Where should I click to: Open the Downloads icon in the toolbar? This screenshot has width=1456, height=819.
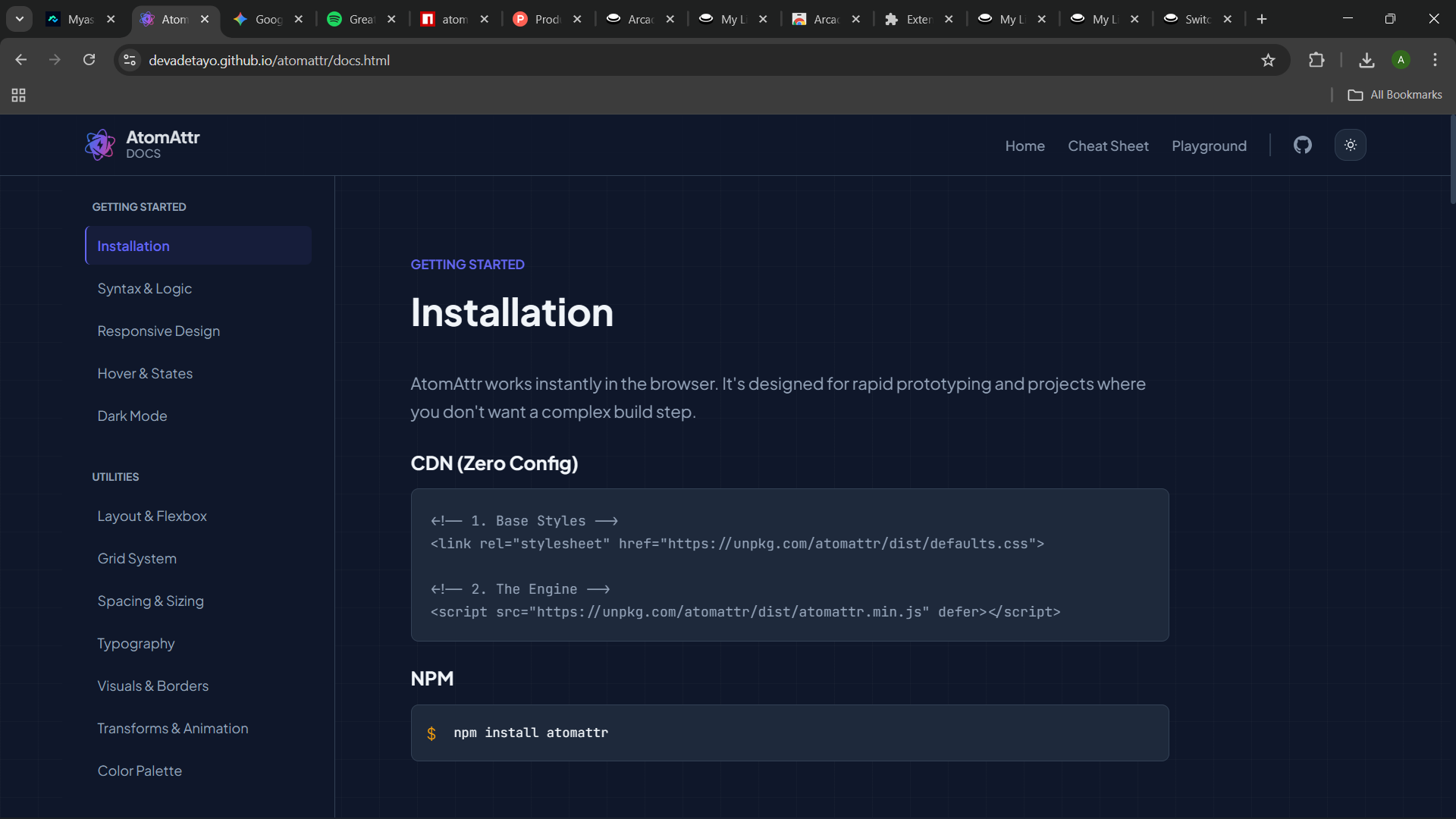(x=1367, y=60)
